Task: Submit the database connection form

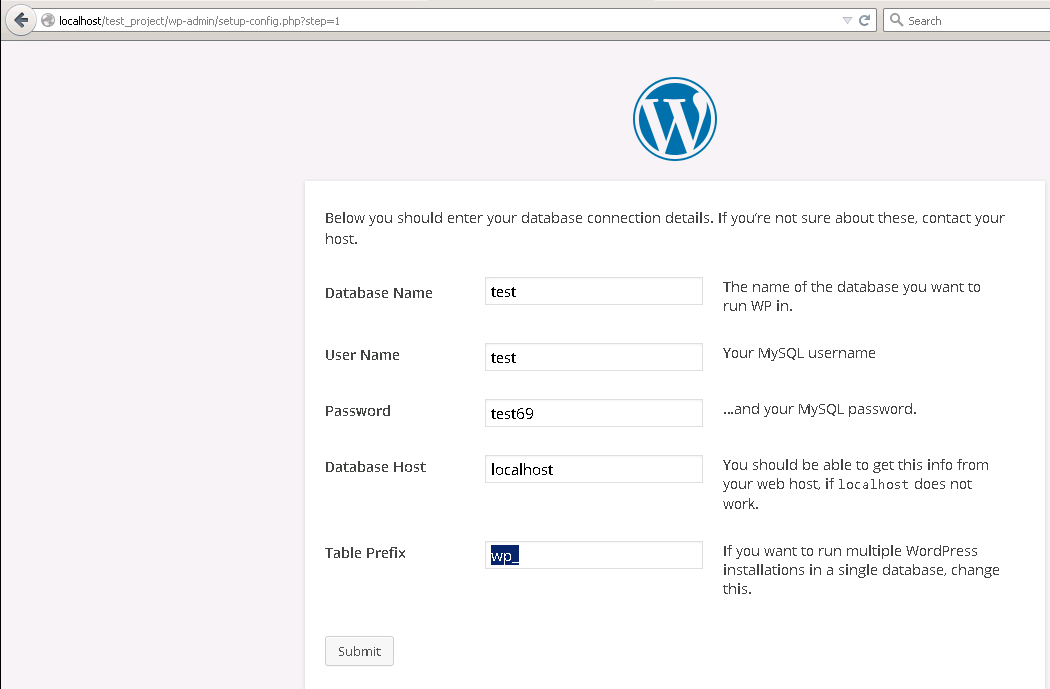Action: [x=360, y=651]
